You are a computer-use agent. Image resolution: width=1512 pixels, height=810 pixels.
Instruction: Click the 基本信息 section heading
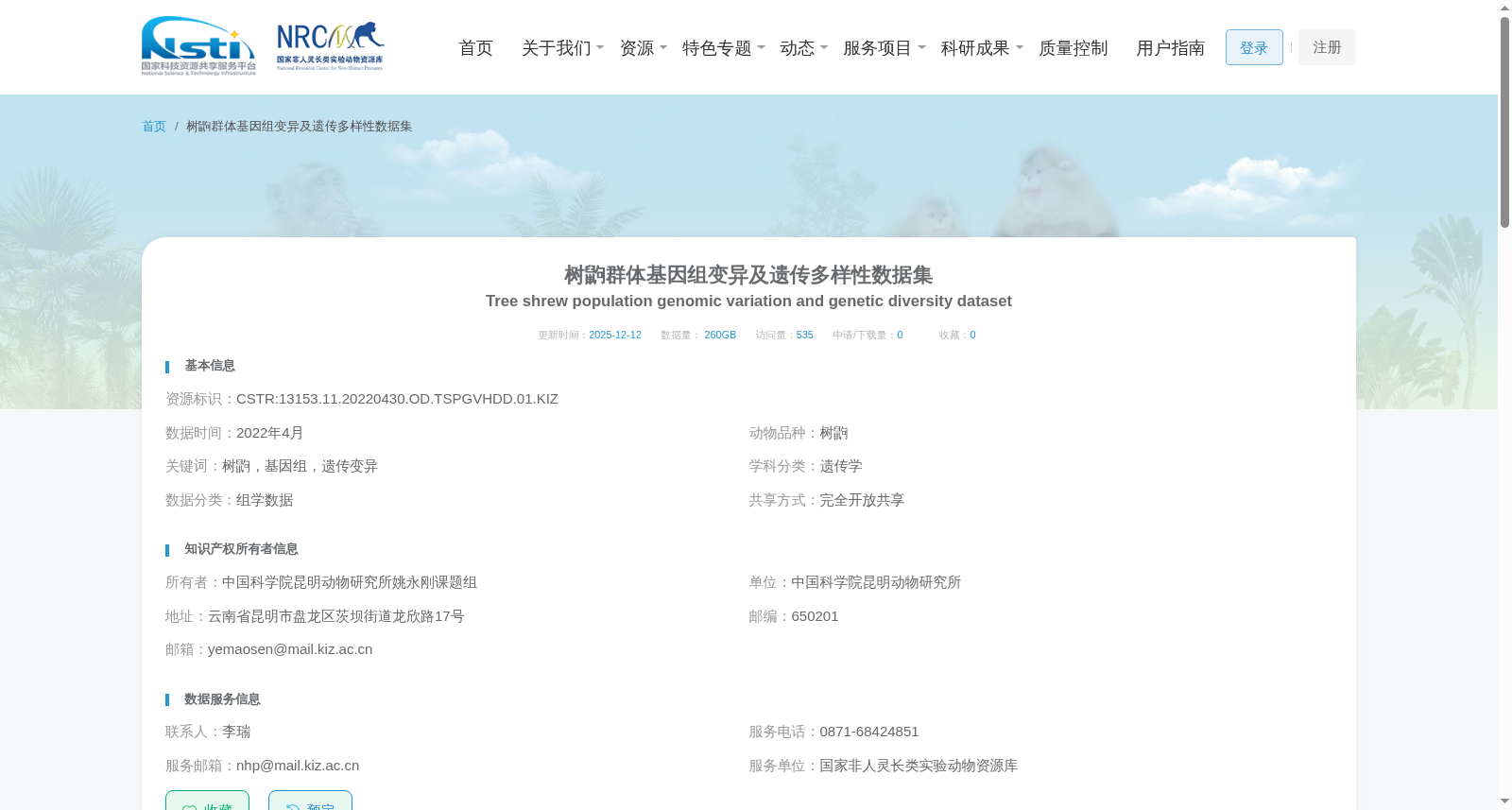(210, 366)
